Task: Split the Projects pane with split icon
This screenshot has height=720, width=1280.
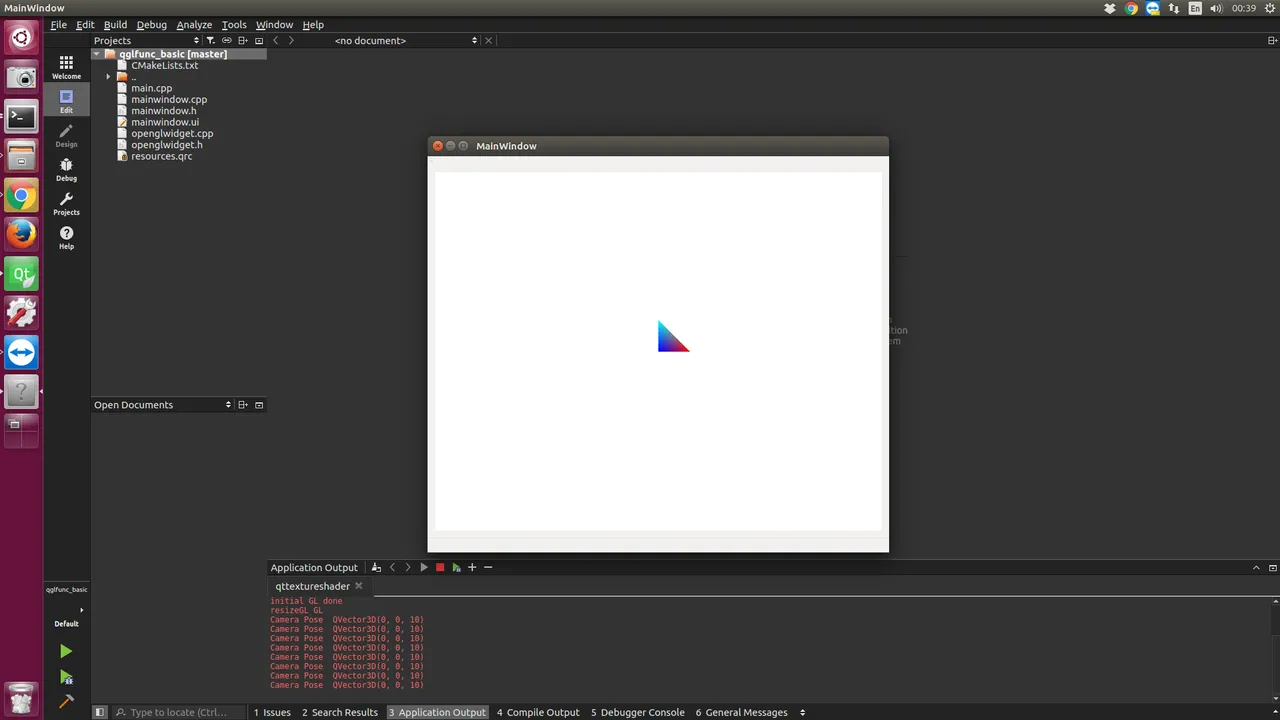Action: coord(243,41)
